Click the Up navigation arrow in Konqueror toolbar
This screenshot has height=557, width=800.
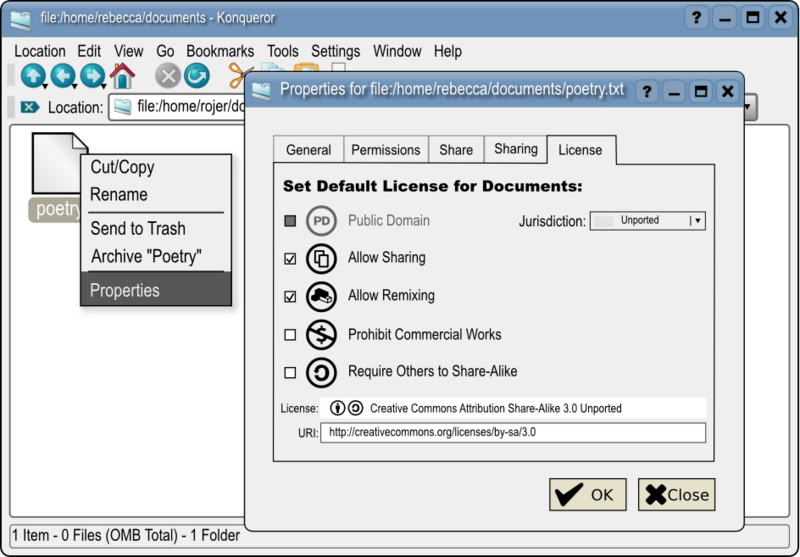32,76
